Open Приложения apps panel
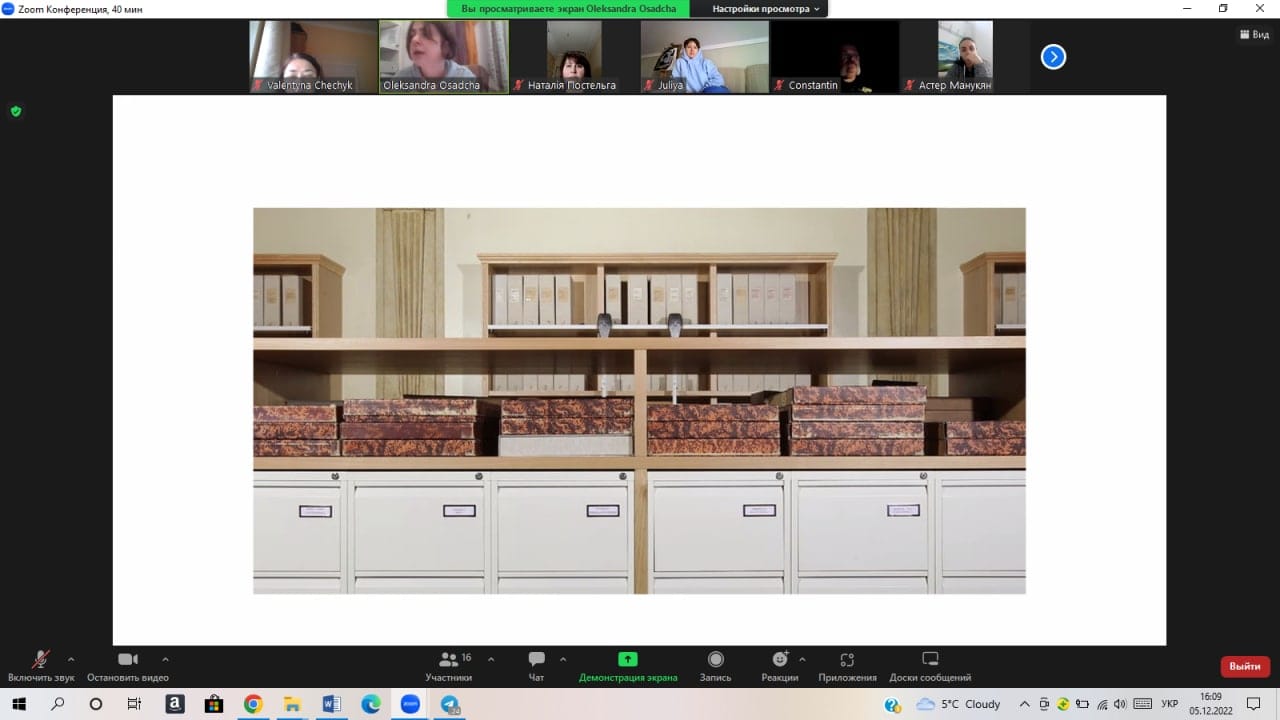The width and height of the screenshot is (1280, 720). [x=847, y=666]
